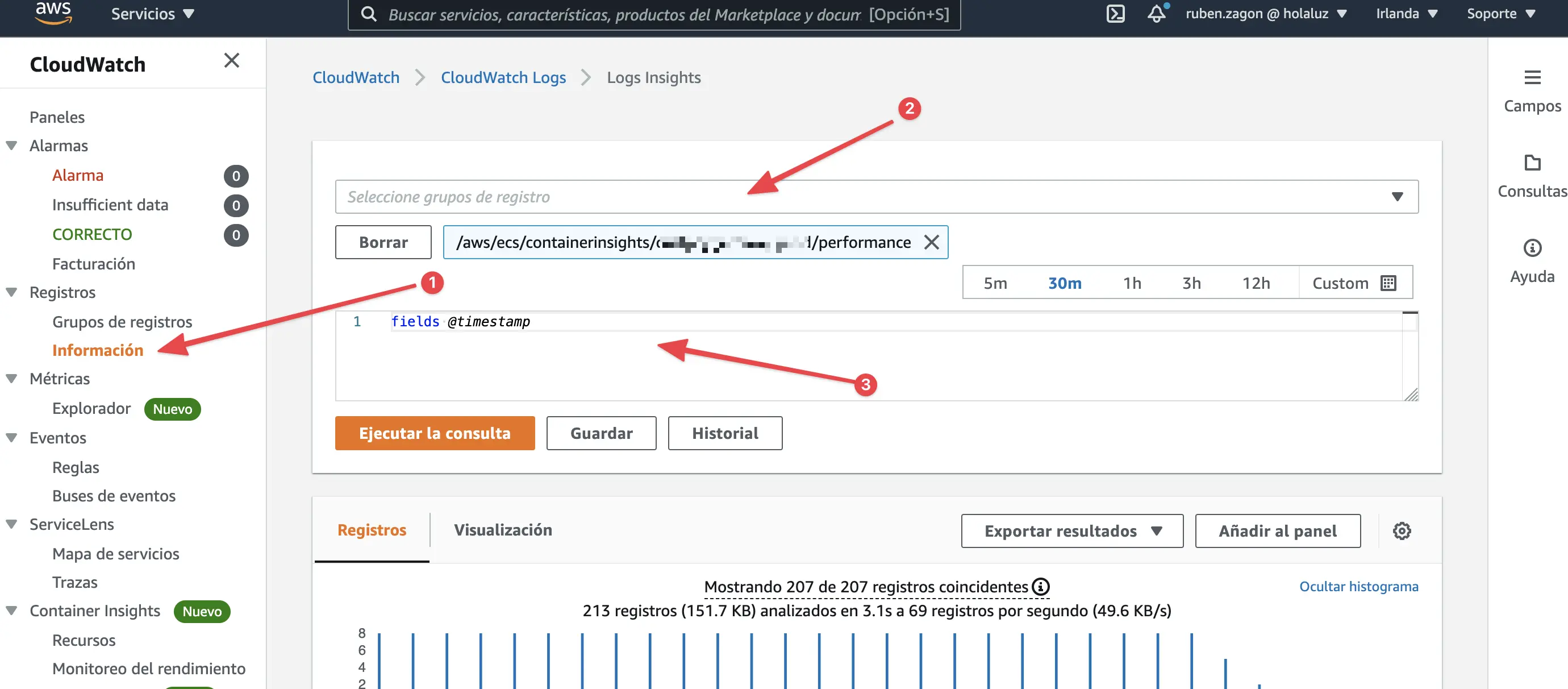The width and height of the screenshot is (1568, 689).
Task: Open Alarma in the sidebar
Action: pos(77,176)
